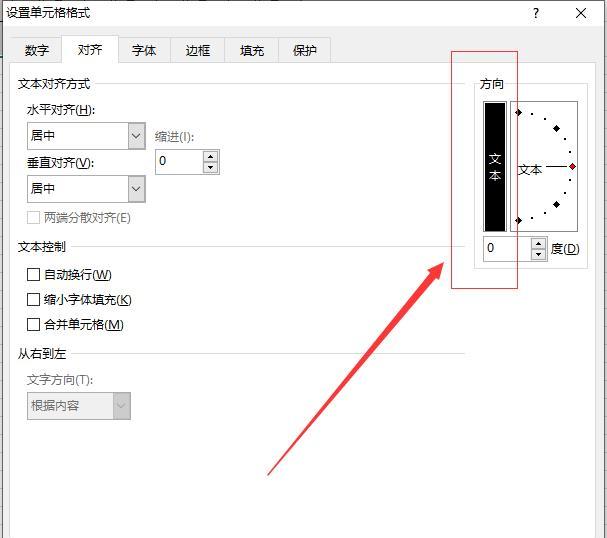The width and height of the screenshot is (607, 538).
Task: Click the 缩进 value input field
Action: pyautogui.click(x=179, y=162)
